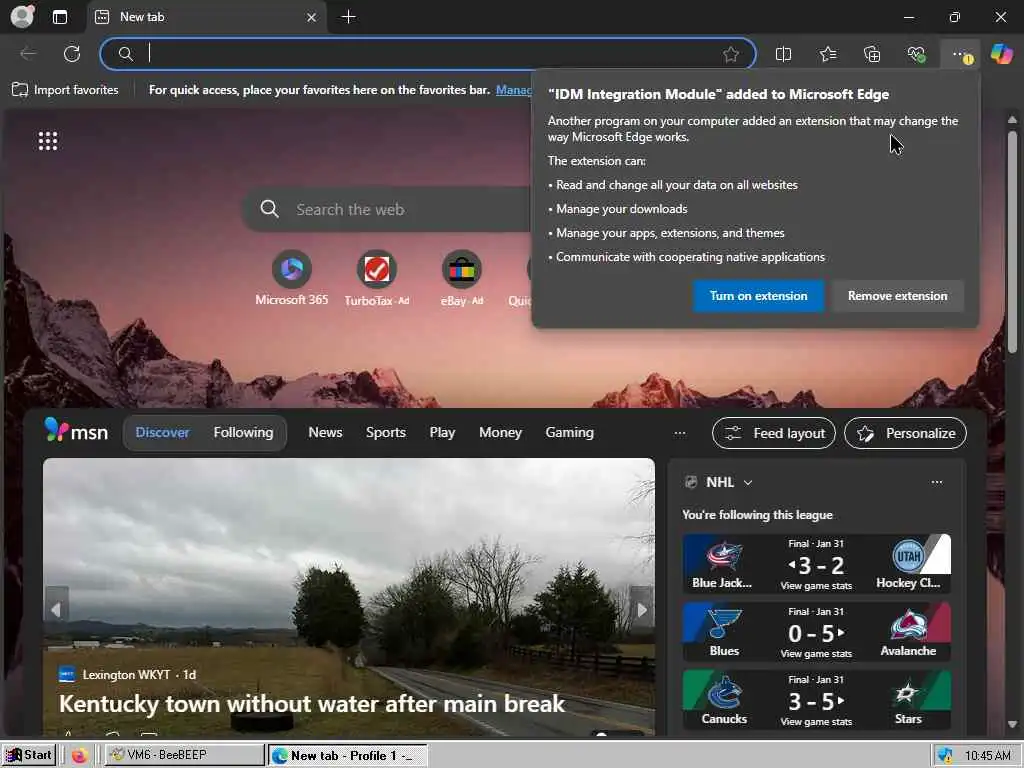Image resolution: width=1024 pixels, height=768 pixels.
Task: Open the Sports tab
Action: pos(385,432)
